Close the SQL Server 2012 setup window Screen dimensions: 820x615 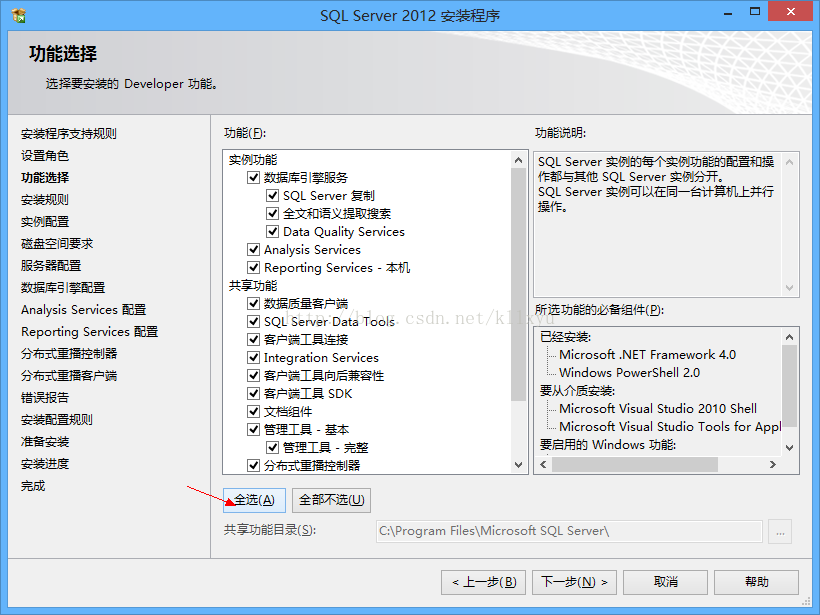(791, 12)
